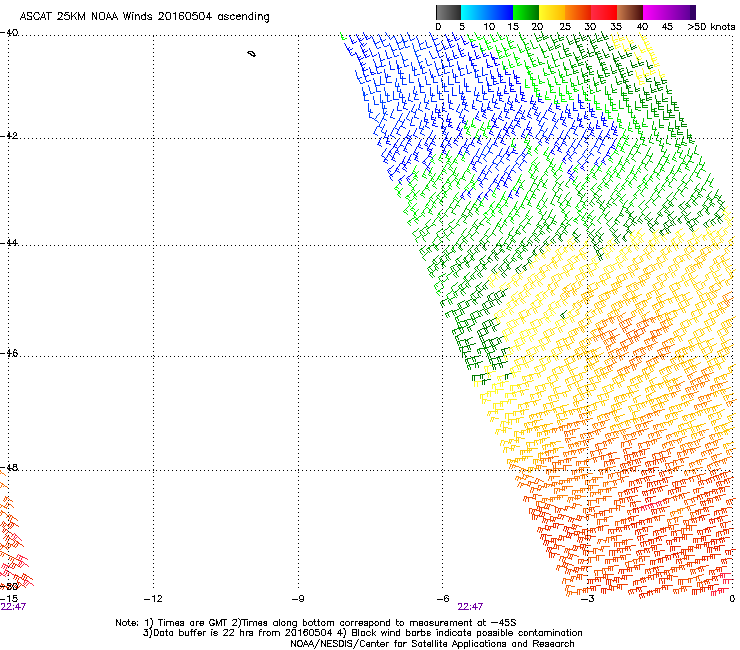Click the '>50 knots' legend label

(711, 27)
